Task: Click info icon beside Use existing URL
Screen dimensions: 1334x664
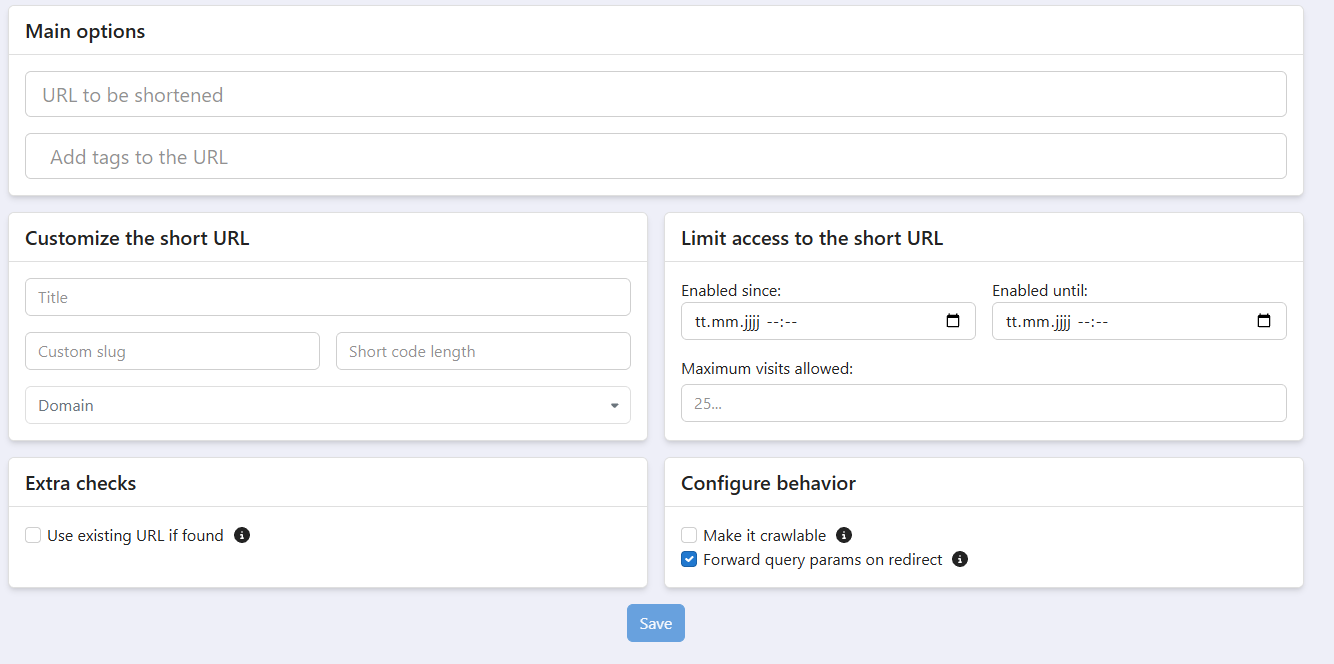Action: click(242, 535)
